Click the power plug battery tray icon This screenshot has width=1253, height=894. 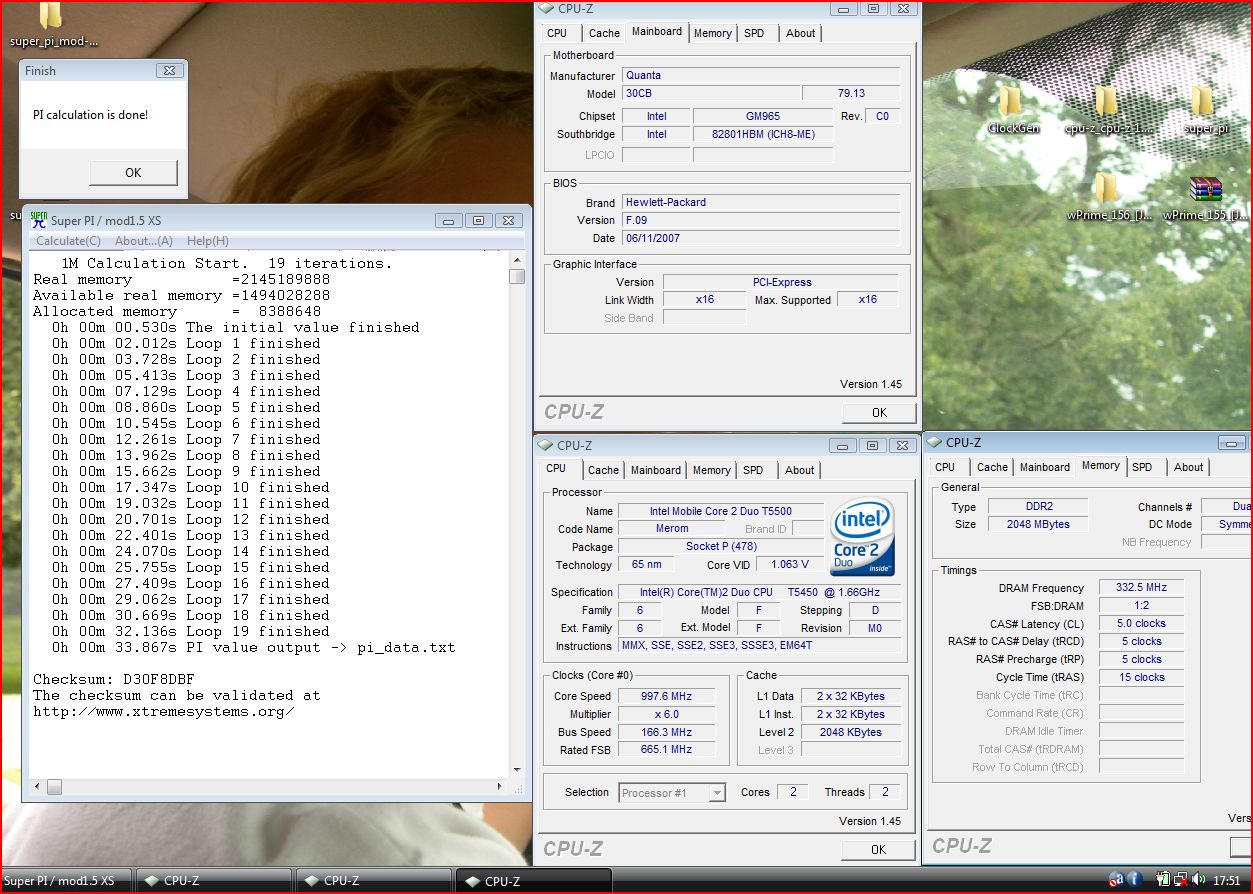1164,879
